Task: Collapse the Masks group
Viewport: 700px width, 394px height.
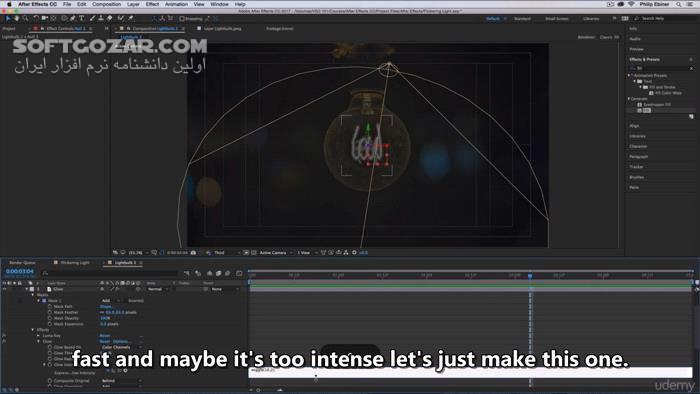Action: [x=33, y=295]
